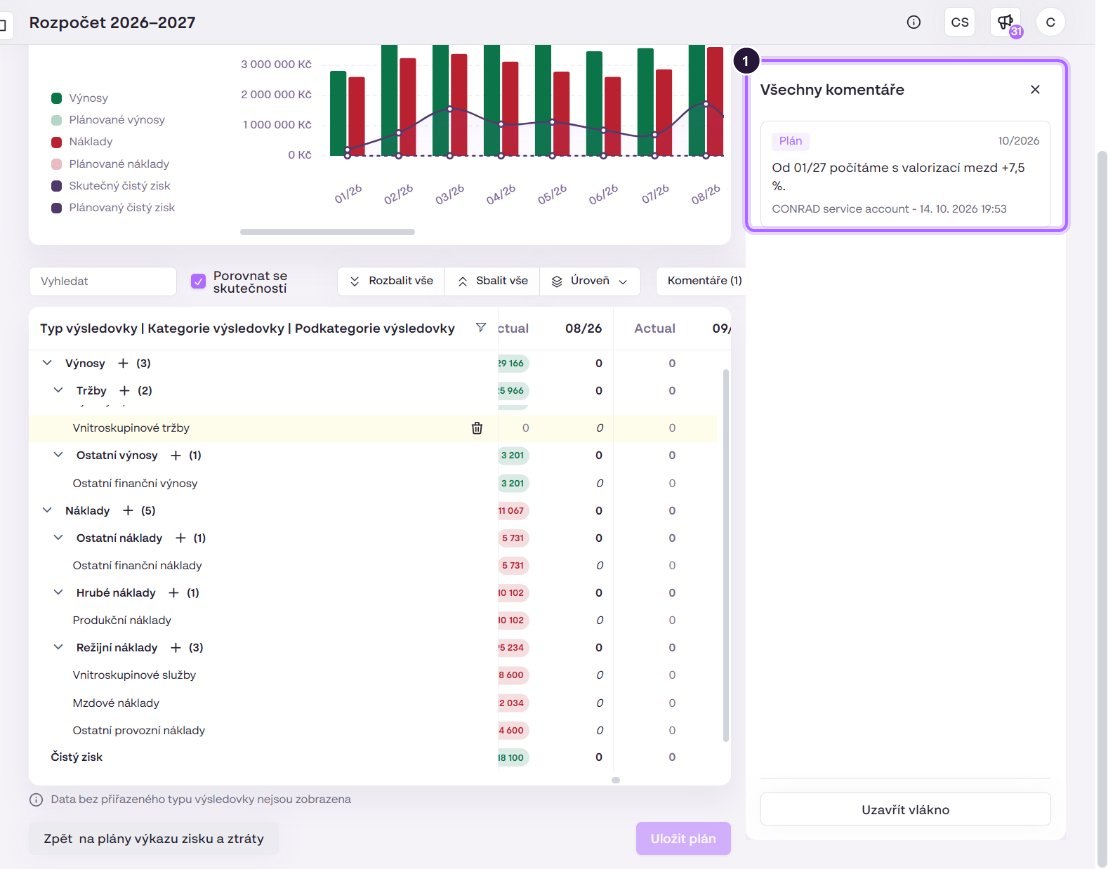This screenshot has width=1108, height=869.
Task: Open the CS language selector
Action: [x=960, y=22]
